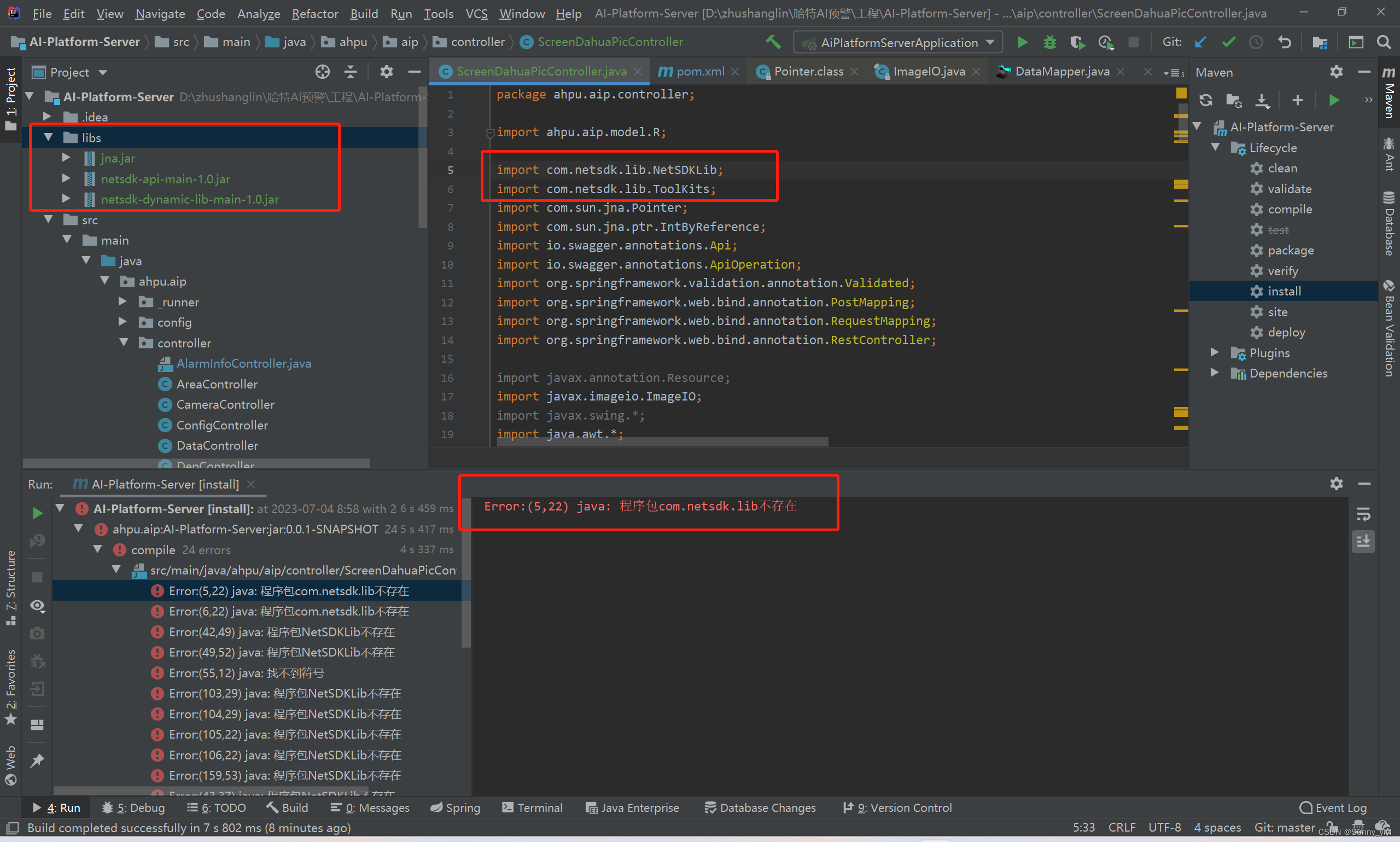Open the Event Log
The height and width of the screenshot is (842, 1400).
[1333, 808]
